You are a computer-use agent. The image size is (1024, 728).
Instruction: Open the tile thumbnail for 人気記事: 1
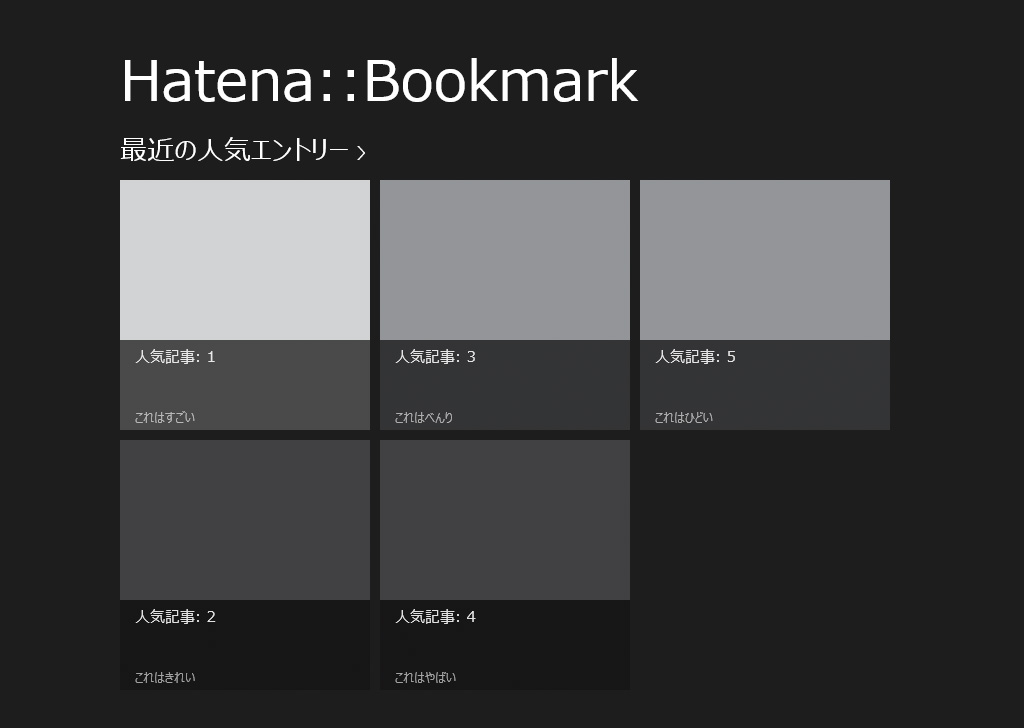(x=245, y=260)
